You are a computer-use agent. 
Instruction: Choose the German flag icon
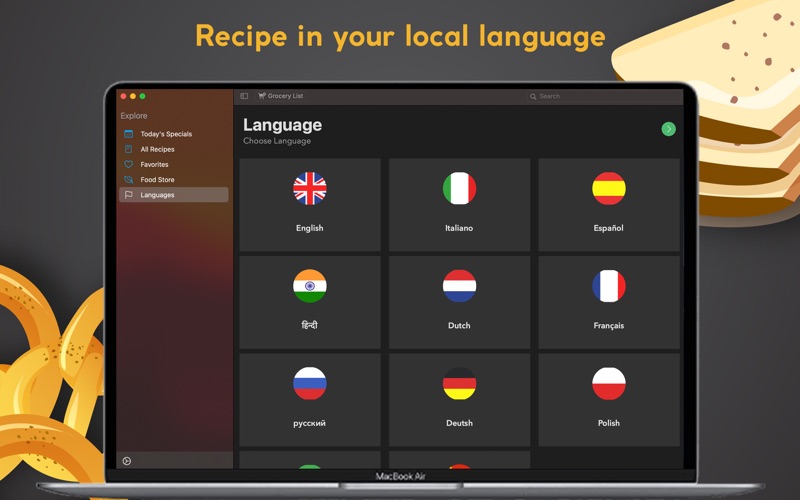(459, 383)
